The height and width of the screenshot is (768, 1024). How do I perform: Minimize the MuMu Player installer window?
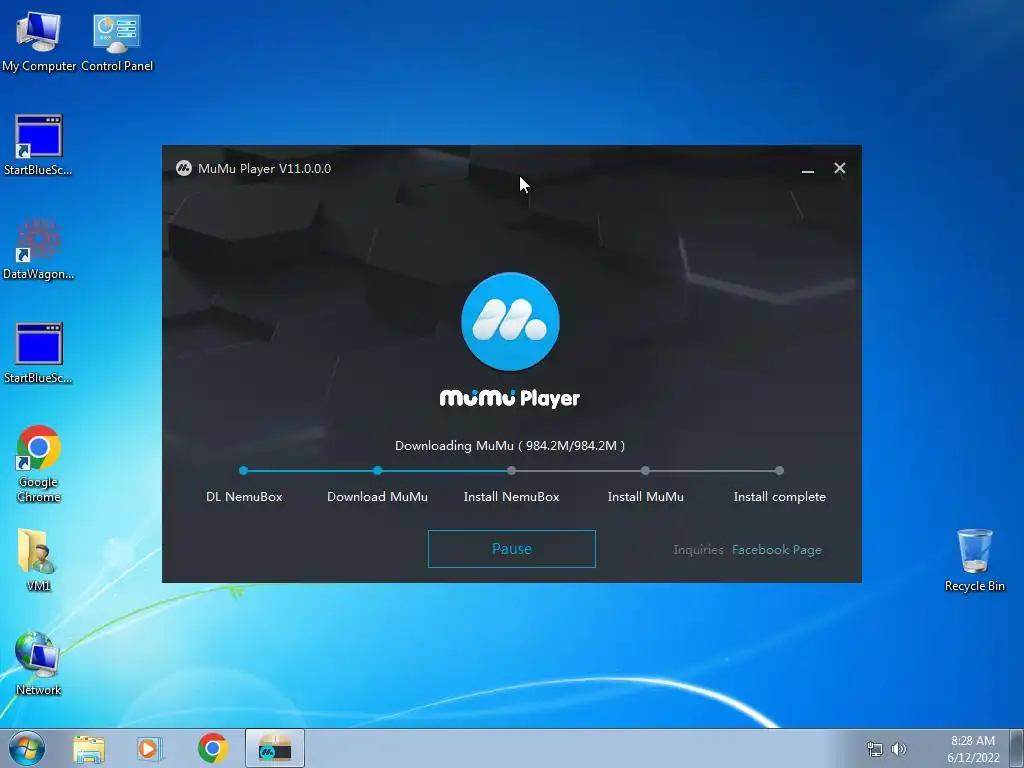click(x=808, y=168)
